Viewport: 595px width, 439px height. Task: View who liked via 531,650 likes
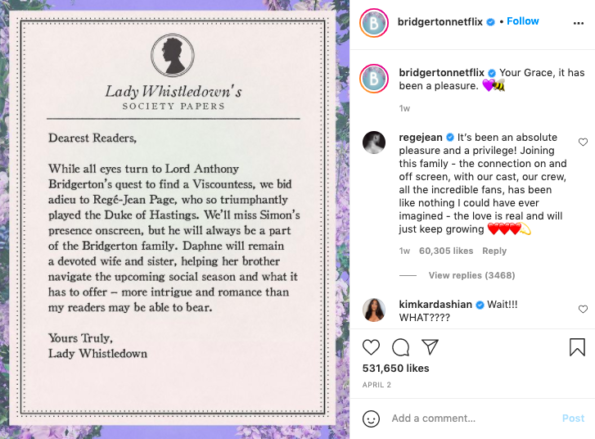395,368
